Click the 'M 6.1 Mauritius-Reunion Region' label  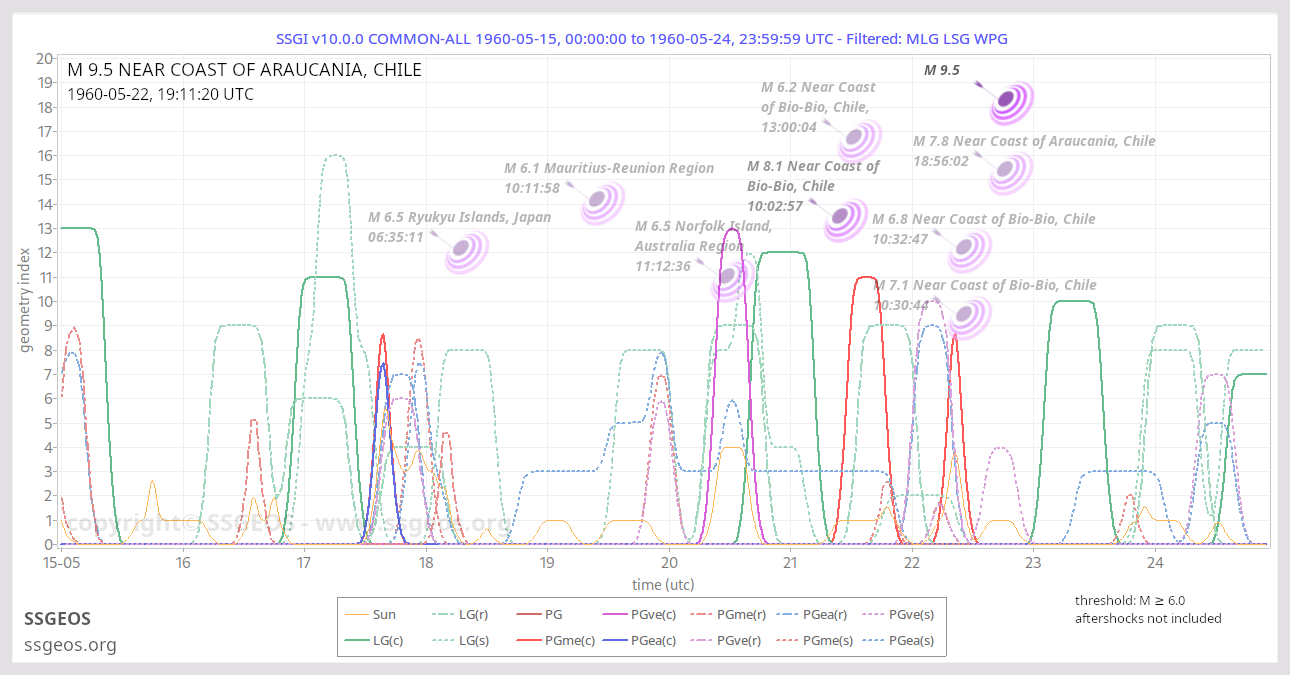[x=609, y=168]
